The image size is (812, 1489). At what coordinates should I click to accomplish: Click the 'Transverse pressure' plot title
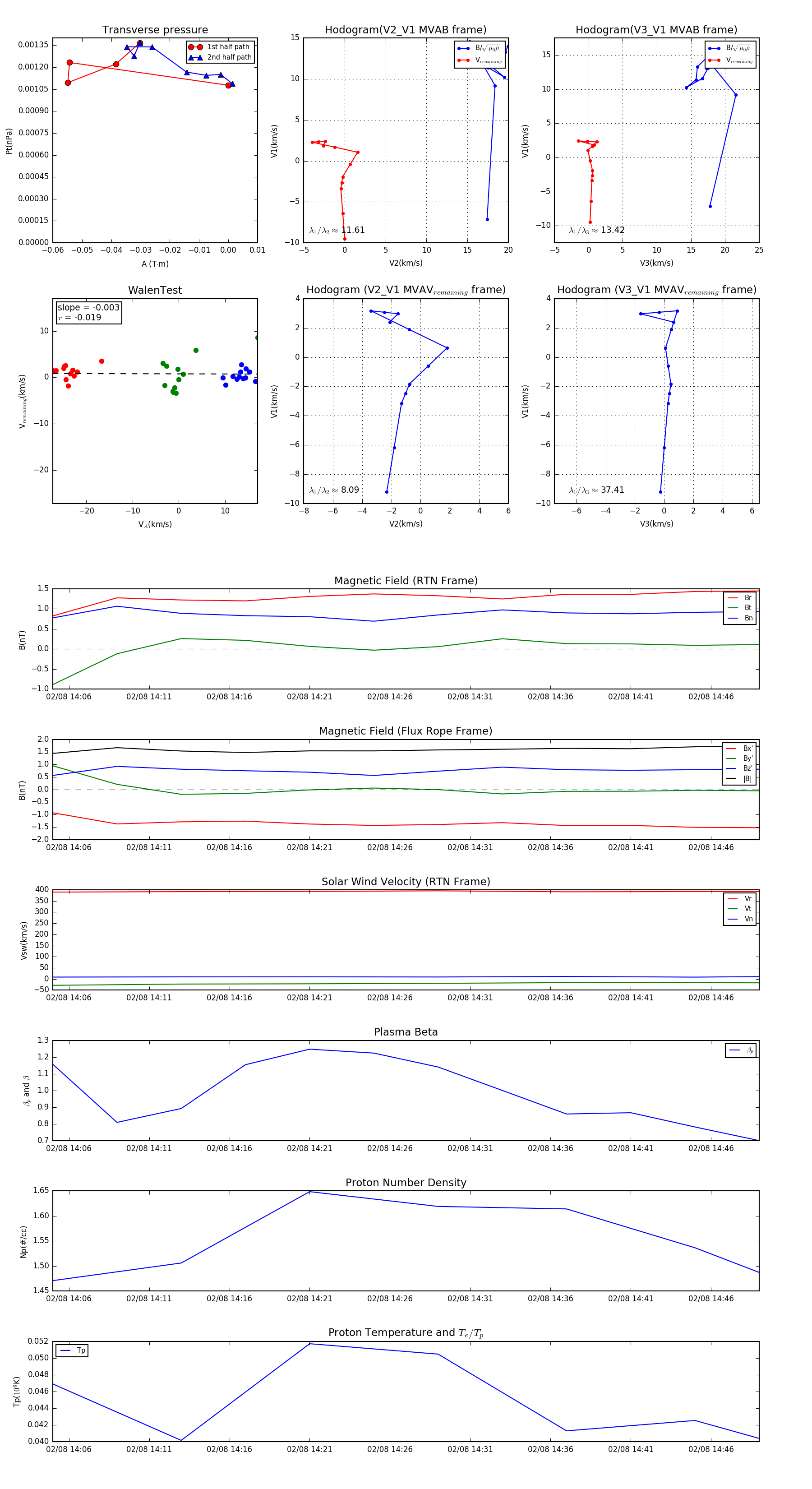click(x=155, y=29)
